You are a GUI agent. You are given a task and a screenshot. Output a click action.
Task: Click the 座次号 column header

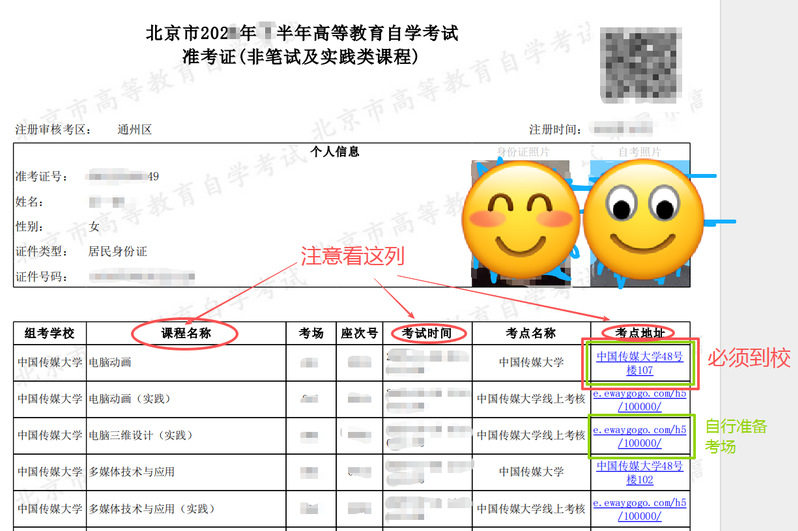point(359,333)
